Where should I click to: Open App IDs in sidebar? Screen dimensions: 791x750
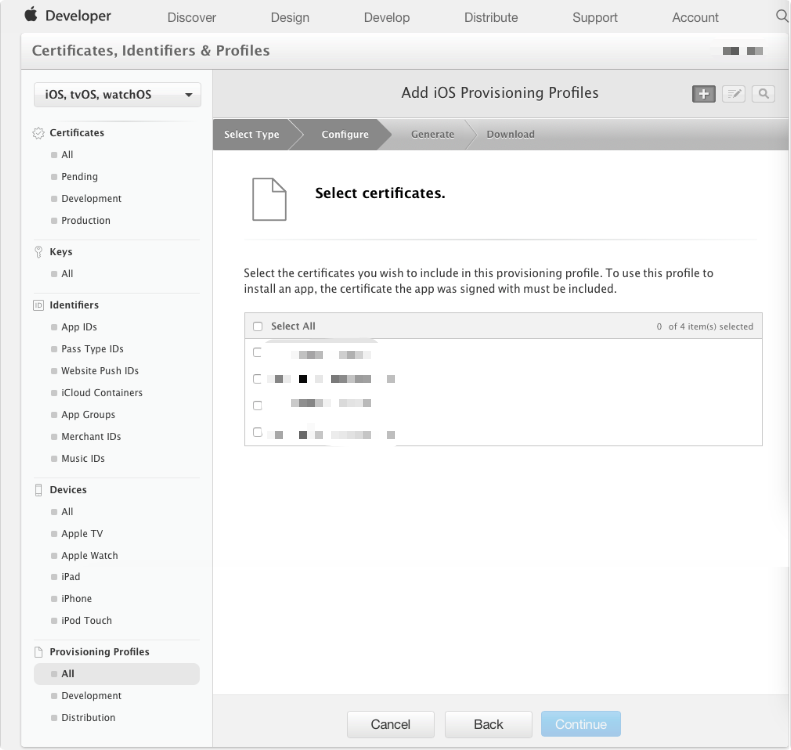(x=79, y=327)
